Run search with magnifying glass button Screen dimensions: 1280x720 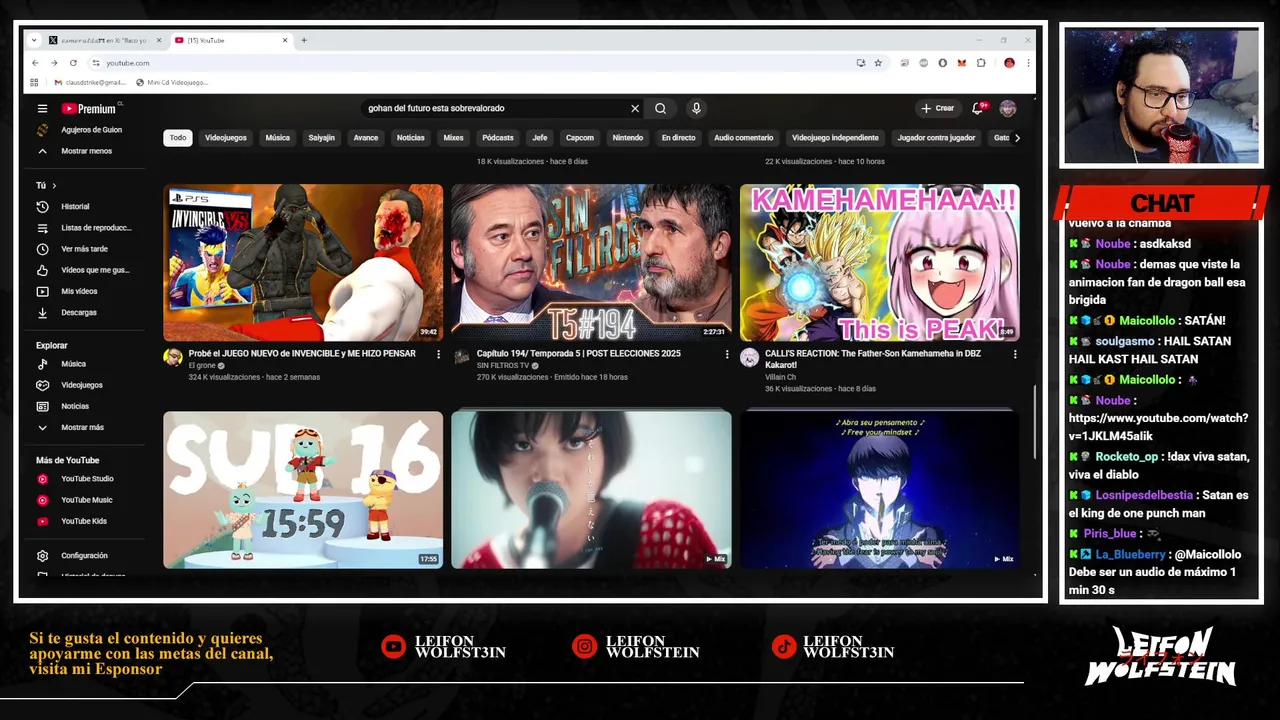pyautogui.click(x=660, y=108)
